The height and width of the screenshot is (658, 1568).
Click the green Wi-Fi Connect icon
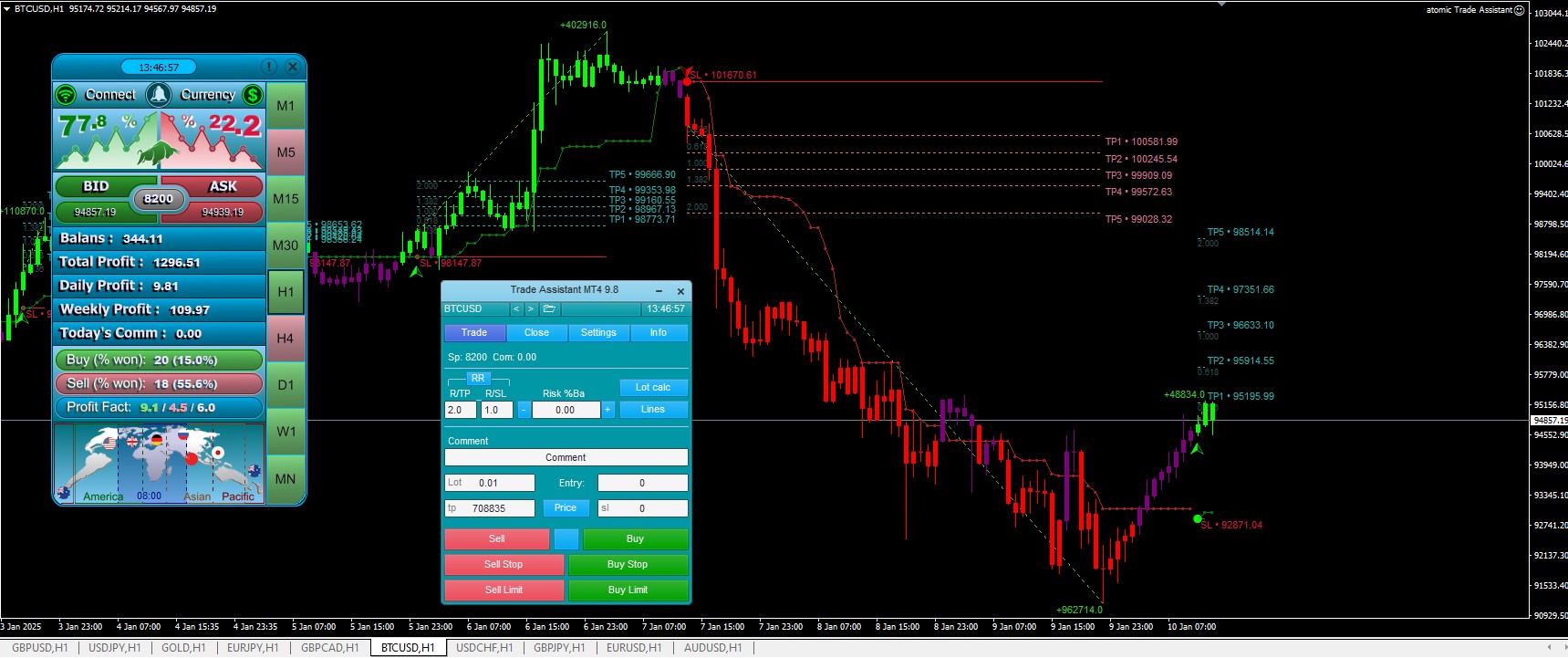(x=66, y=95)
